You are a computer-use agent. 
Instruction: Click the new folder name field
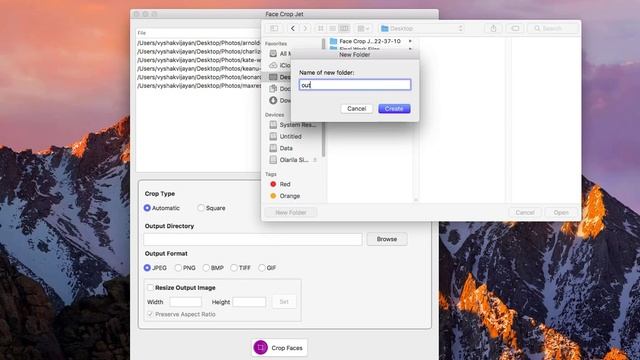(x=355, y=85)
